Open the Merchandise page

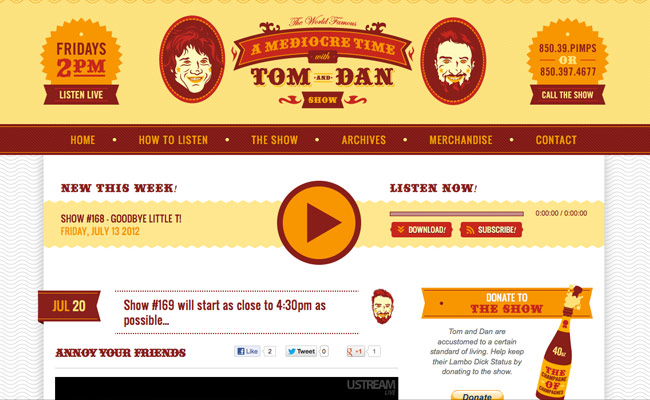point(461,140)
